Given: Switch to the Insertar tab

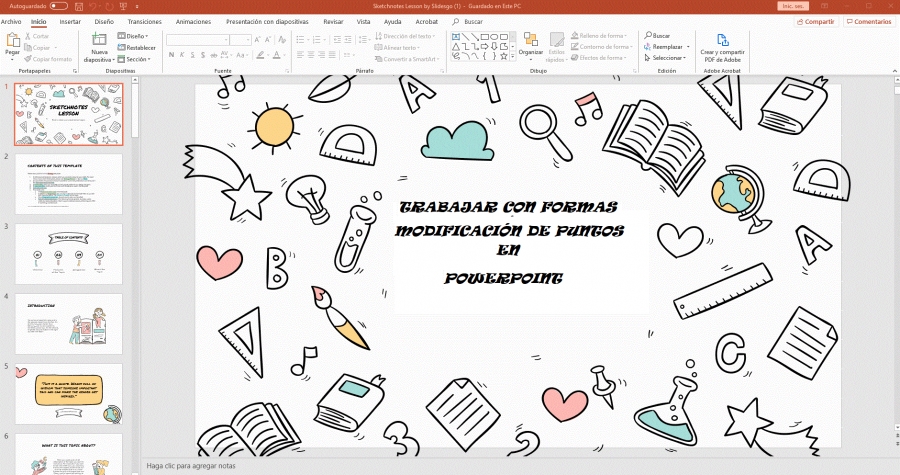Looking at the screenshot, I should tap(70, 22).
